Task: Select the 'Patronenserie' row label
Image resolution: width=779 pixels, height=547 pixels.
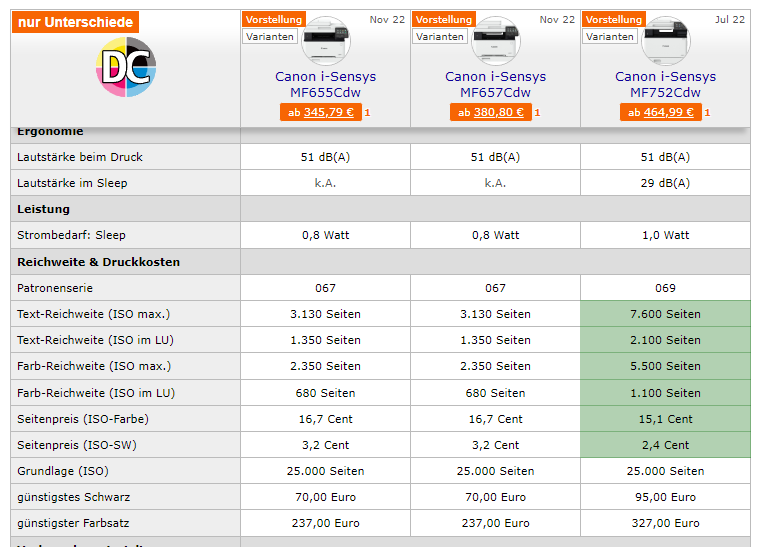Action: pos(55,288)
